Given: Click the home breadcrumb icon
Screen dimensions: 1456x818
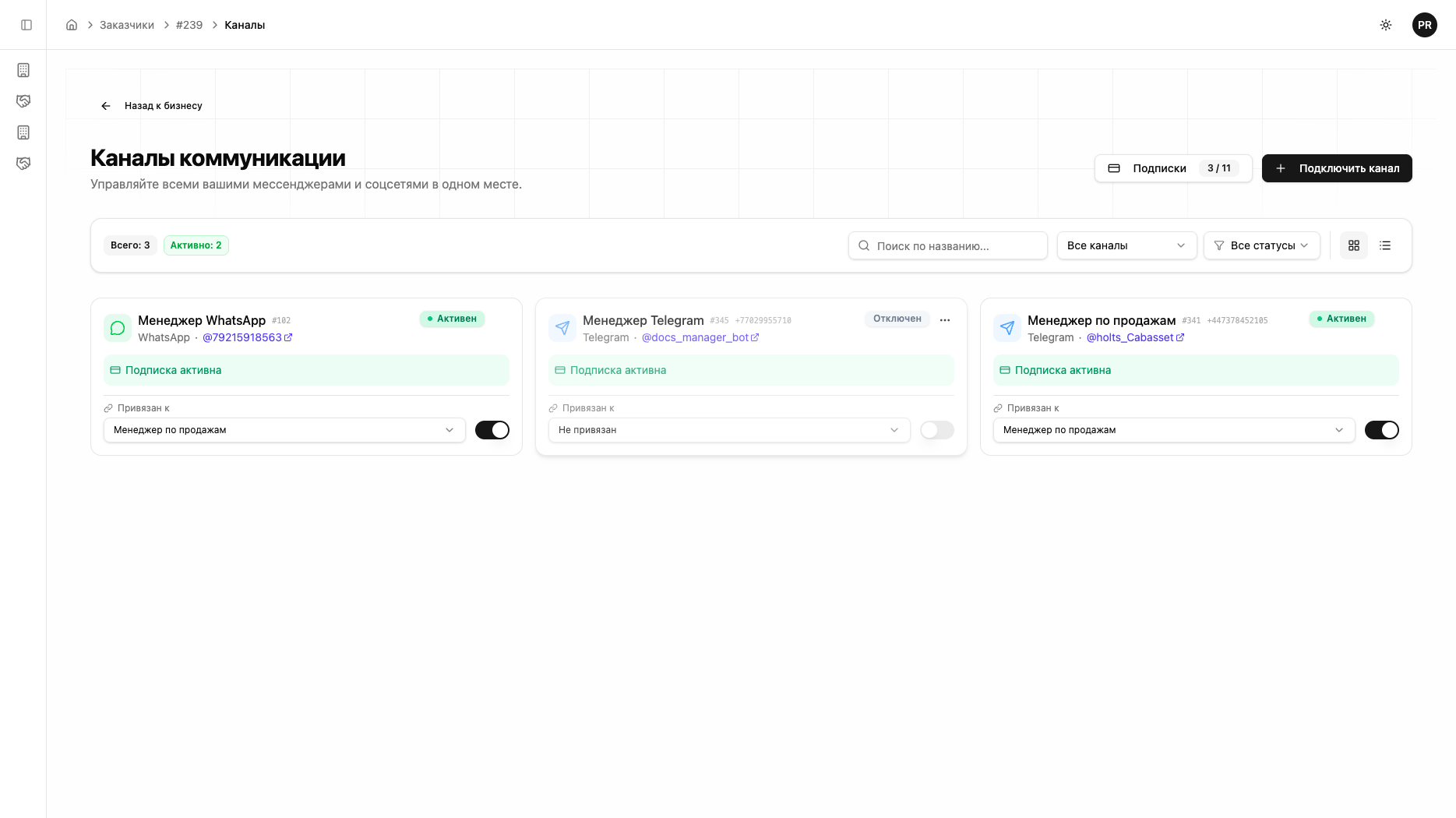Looking at the screenshot, I should [x=72, y=25].
